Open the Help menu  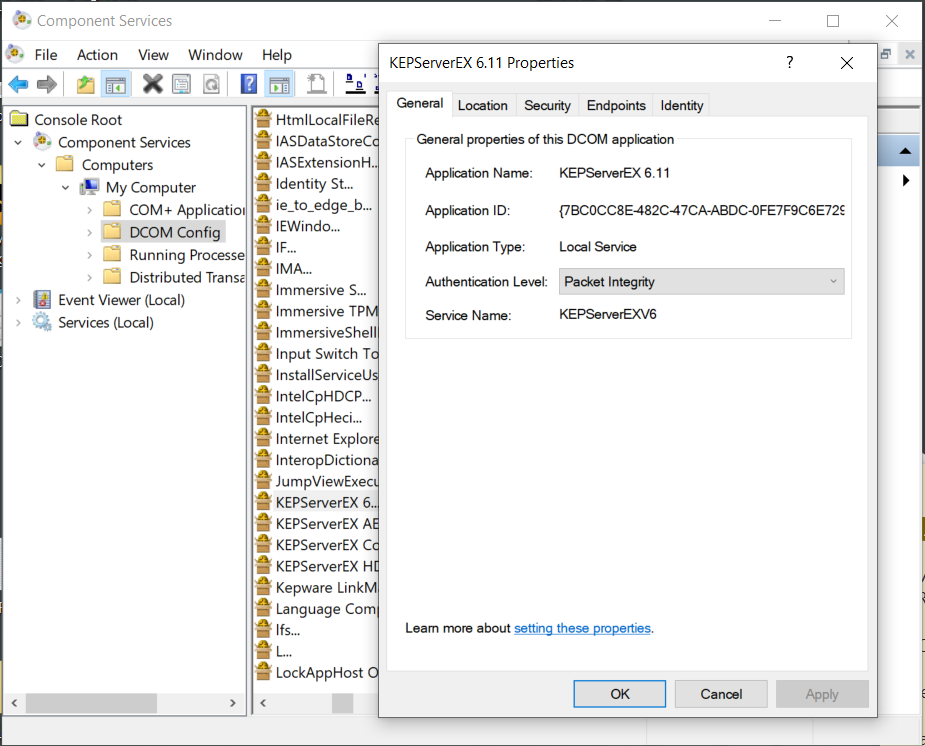pos(277,55)
